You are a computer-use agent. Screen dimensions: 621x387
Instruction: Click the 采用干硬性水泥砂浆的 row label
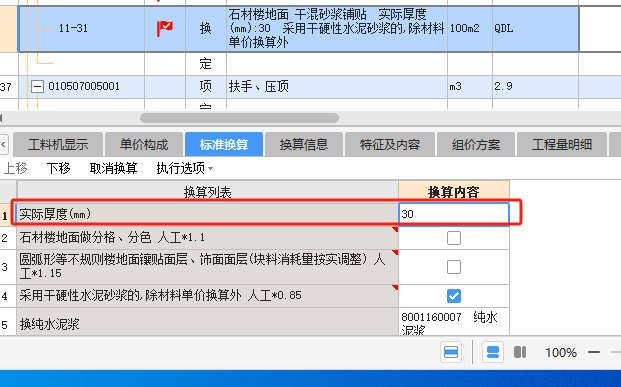[208, 296]
